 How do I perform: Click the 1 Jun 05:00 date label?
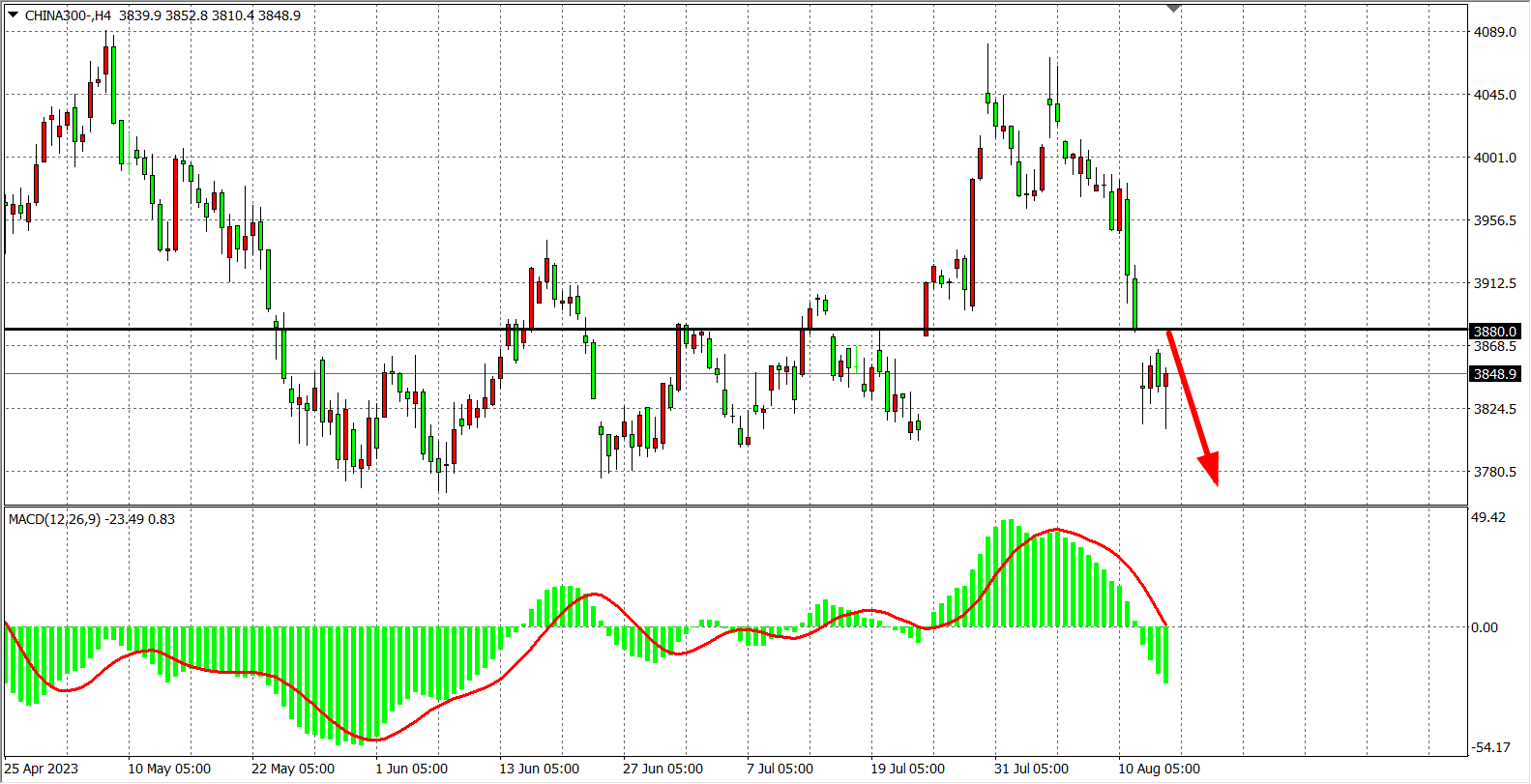[x=411, y=769]
